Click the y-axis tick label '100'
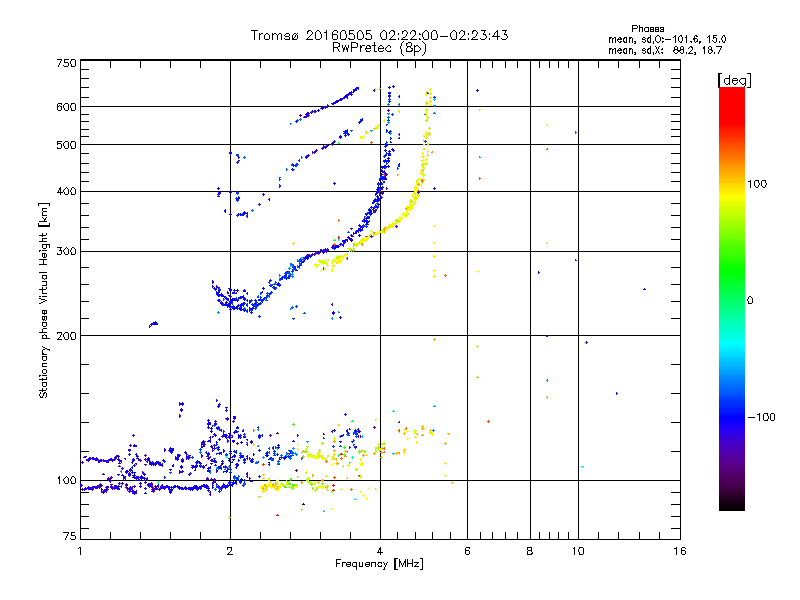This screenshot has height=600, width=800. coord(66,480)
